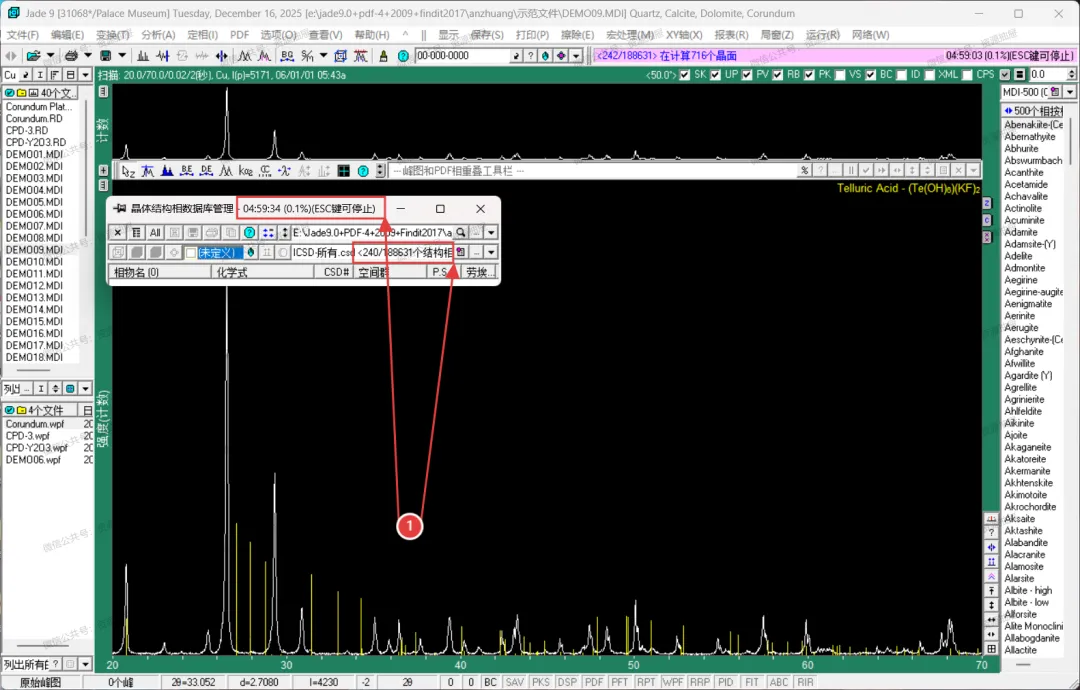1080x690 pixels.
Task: Click the PDF number input field 00-000-0000
Action: pyautogui.click(x=462, y=56)
